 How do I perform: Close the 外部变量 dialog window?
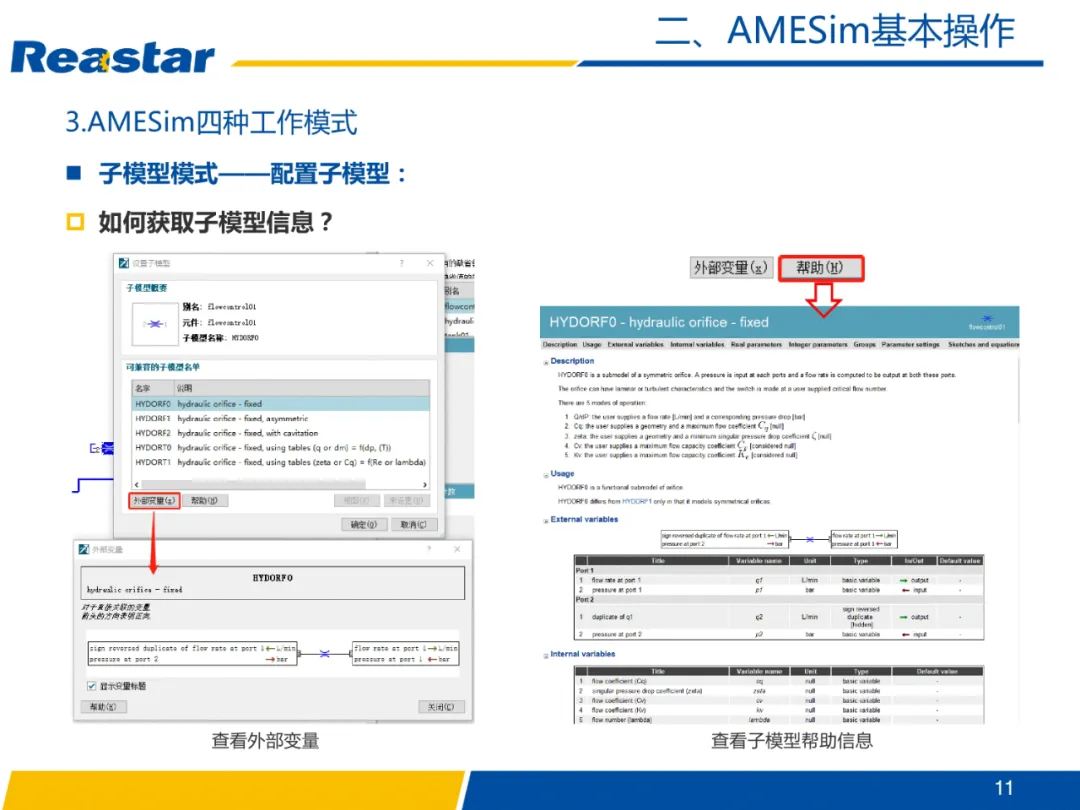click(457, 549)
